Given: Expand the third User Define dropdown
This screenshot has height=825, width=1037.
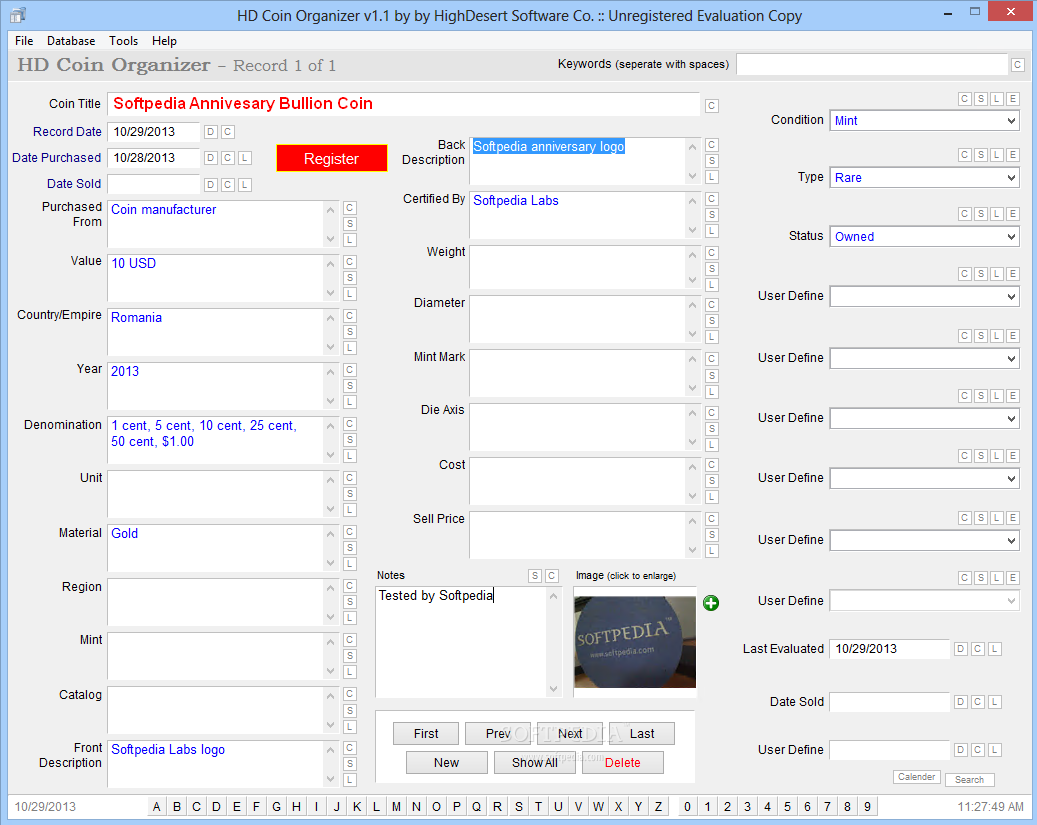Looking at the screenshot, I should [x=924, y=419].
